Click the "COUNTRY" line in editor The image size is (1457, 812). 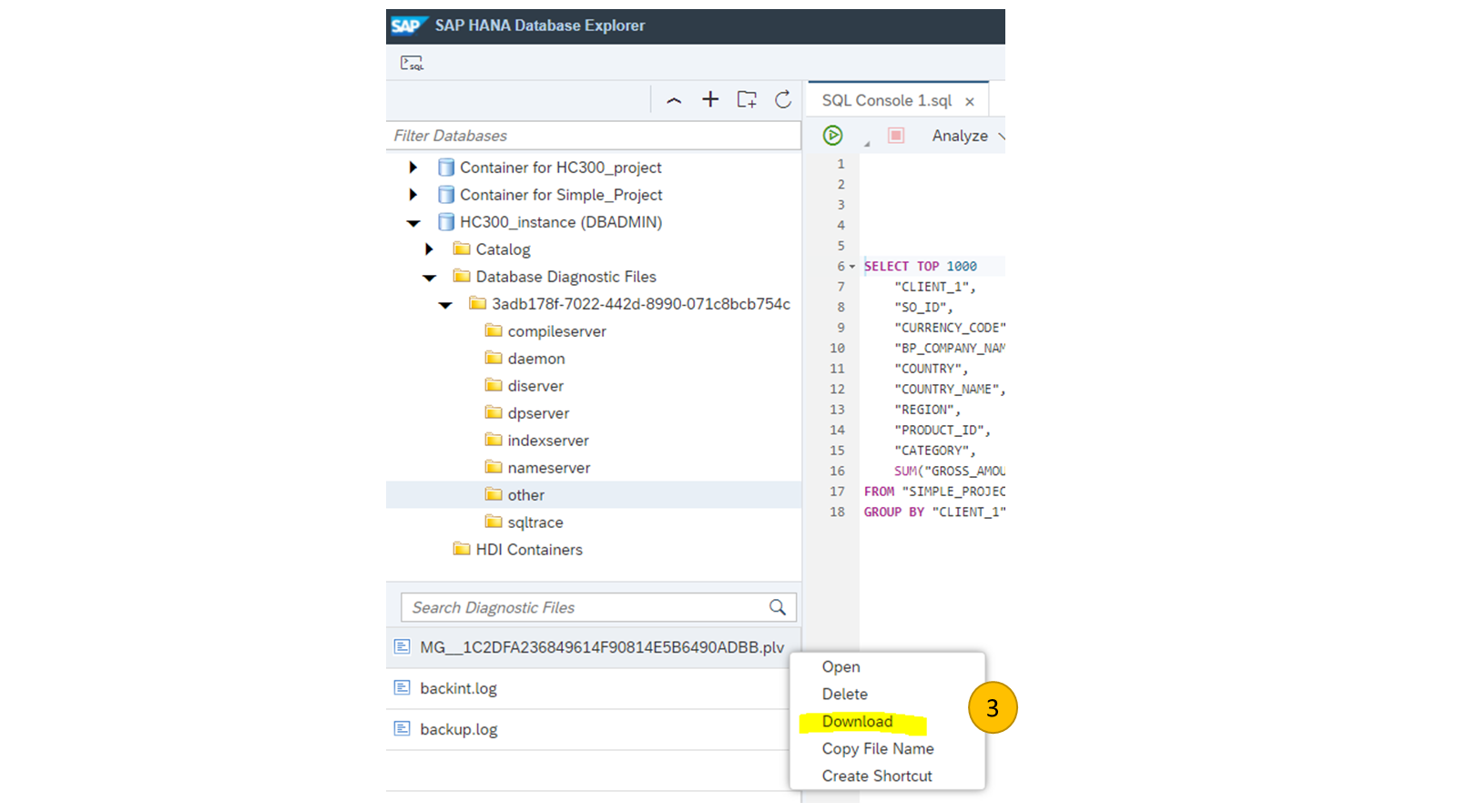click(931, 369)
